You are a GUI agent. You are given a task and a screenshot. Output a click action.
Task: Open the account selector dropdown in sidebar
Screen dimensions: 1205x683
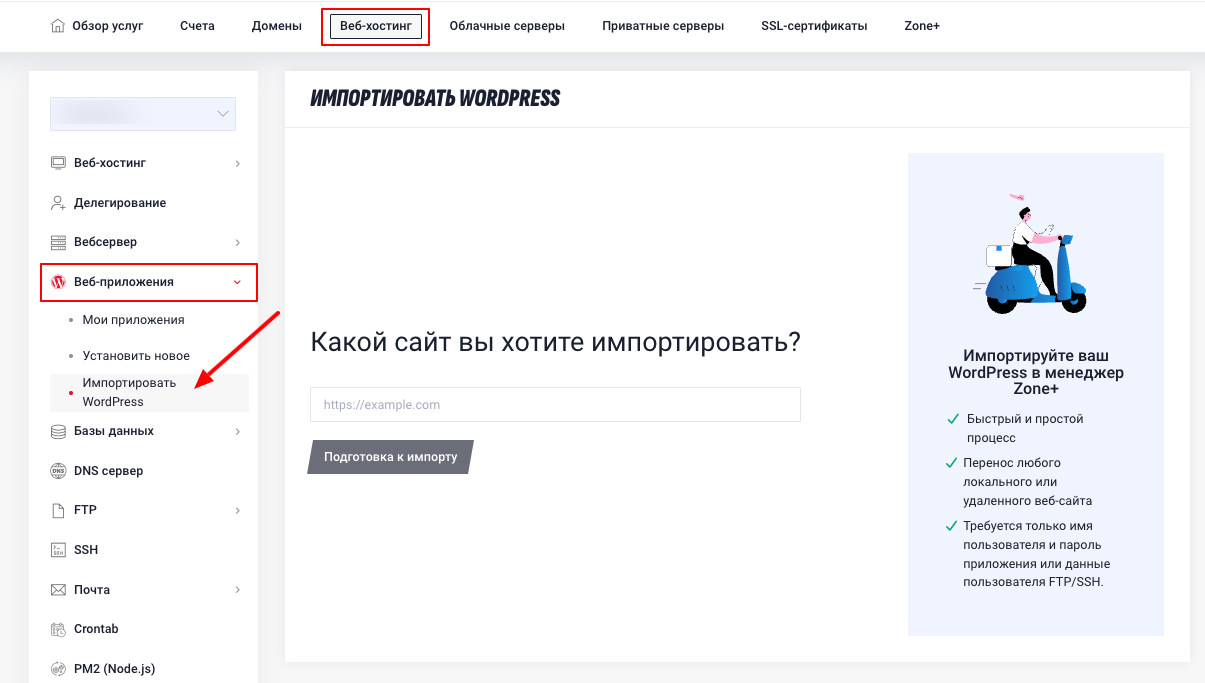point(143,114)
